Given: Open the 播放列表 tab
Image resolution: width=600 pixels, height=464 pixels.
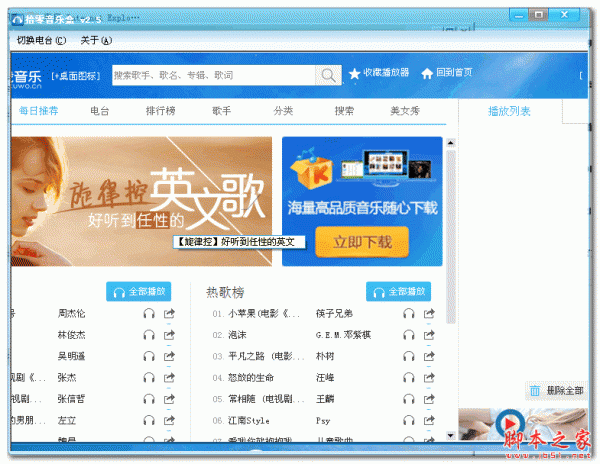Looking at the screenshot, I should click(x=509, y=111).
